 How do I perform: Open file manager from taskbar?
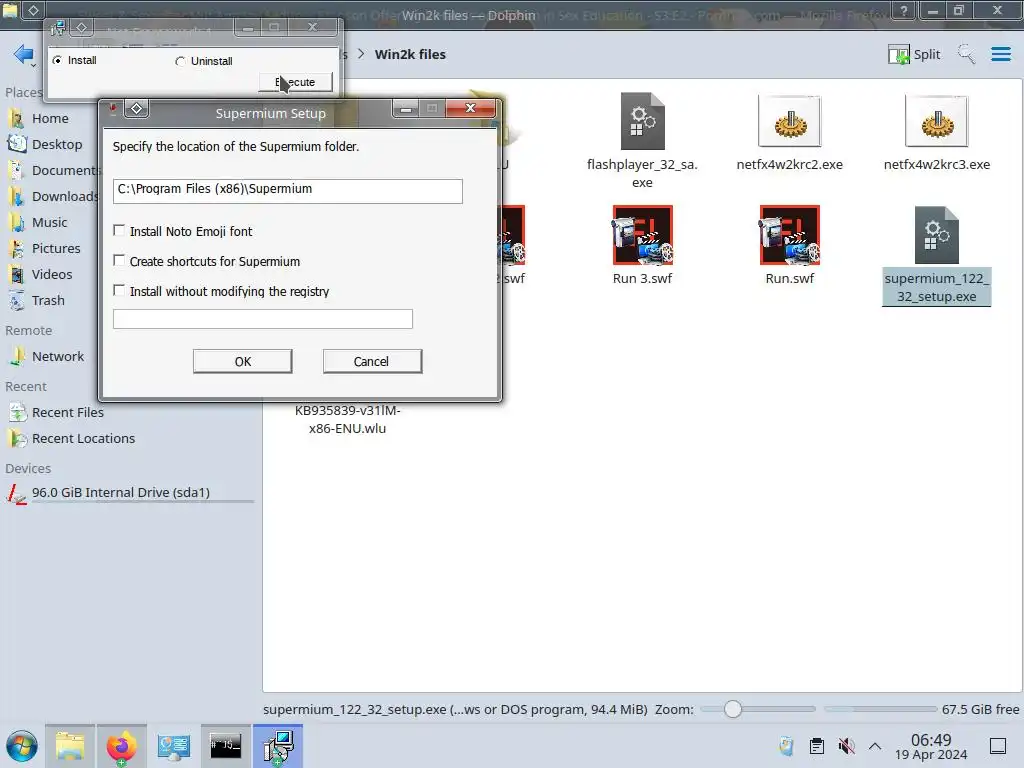pos(70,746)
